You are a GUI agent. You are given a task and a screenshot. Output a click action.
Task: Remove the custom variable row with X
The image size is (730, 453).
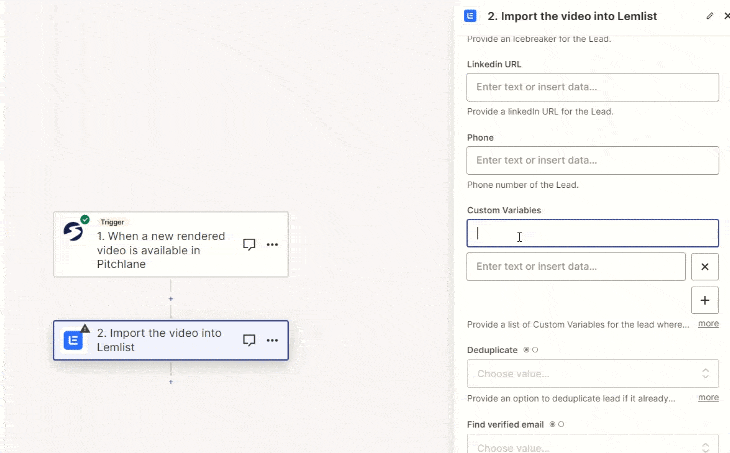[x=705, y=267]
